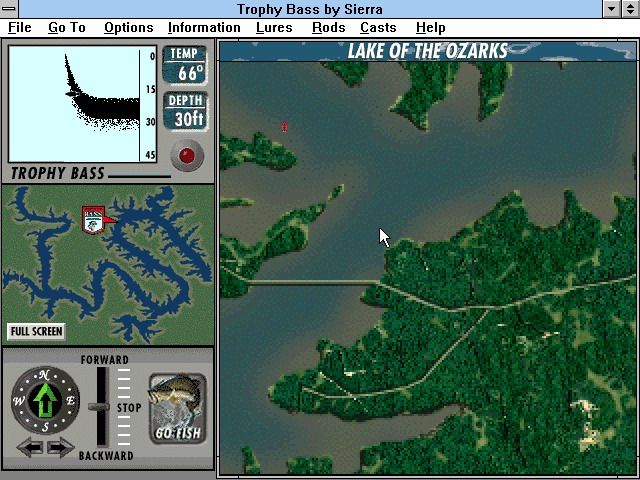Image resolution: width=640 pixels, height=480 pixels.
Task: Click the Go Fish bass button
Action: 178,408
